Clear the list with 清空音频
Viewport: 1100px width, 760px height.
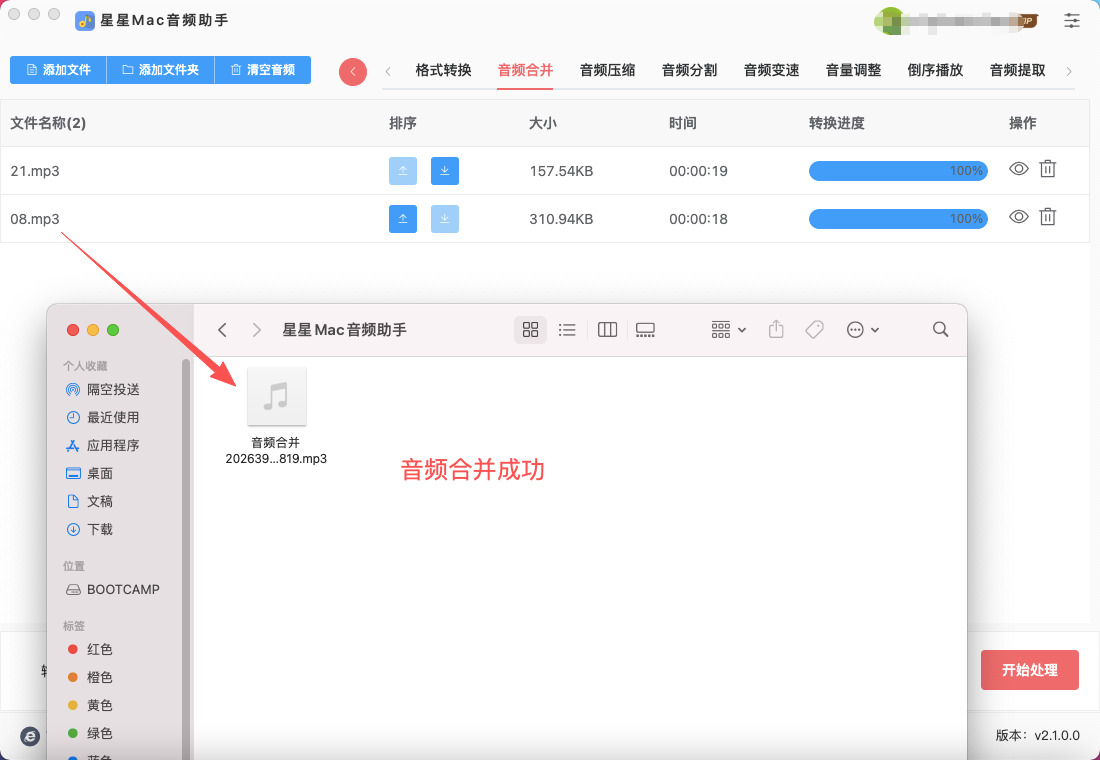point(262,70)
